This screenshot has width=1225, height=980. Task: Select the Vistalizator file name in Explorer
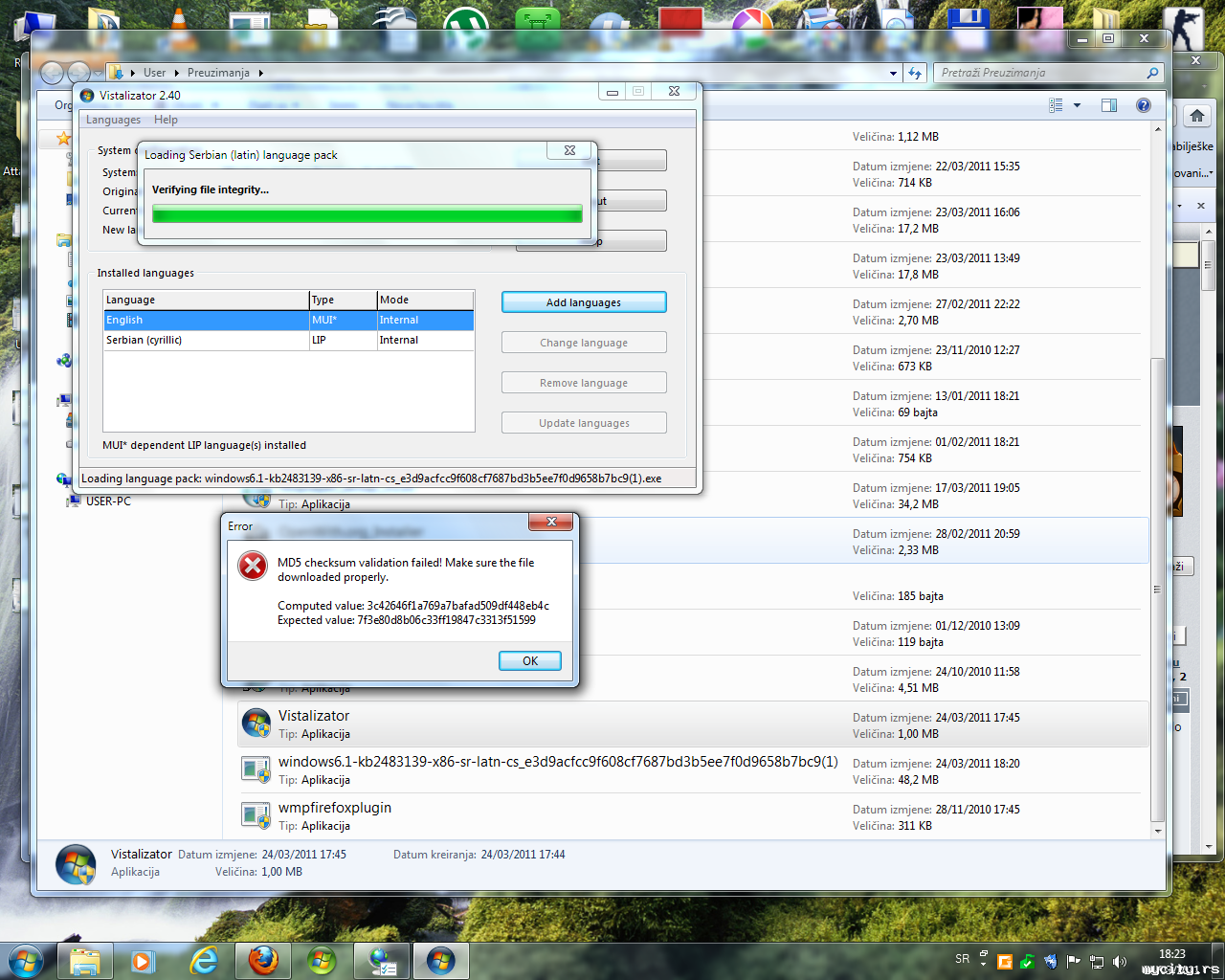[x=314, y=716]
